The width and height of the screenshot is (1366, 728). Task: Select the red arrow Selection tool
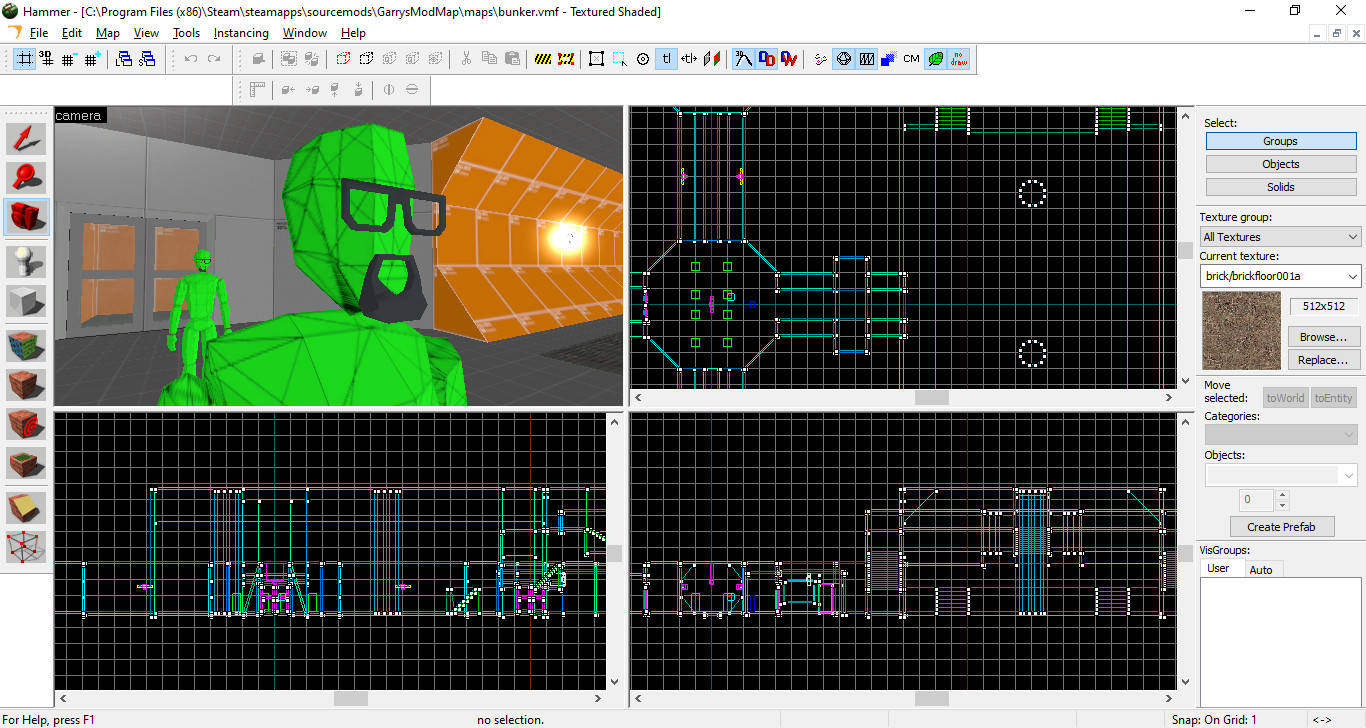pyautogui.click(x=26, y=138)
